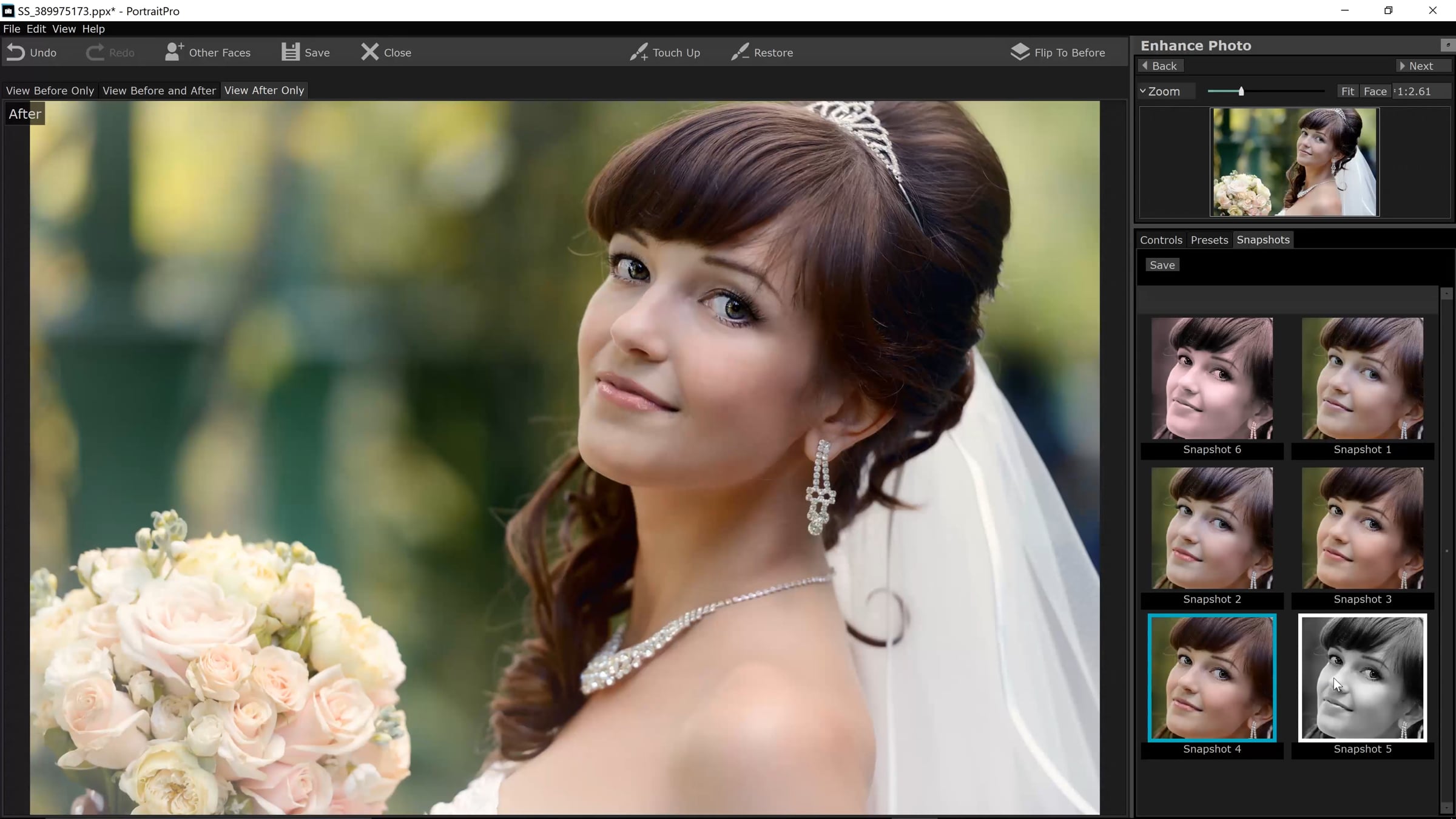Switch to View Before Only mode
The height and width of the screenshot is (819, 1456).
pos(50,90)
